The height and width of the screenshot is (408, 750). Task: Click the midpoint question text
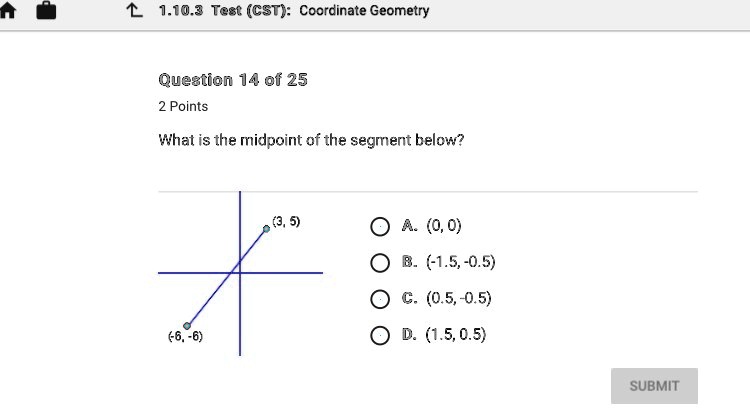[312, 140]
